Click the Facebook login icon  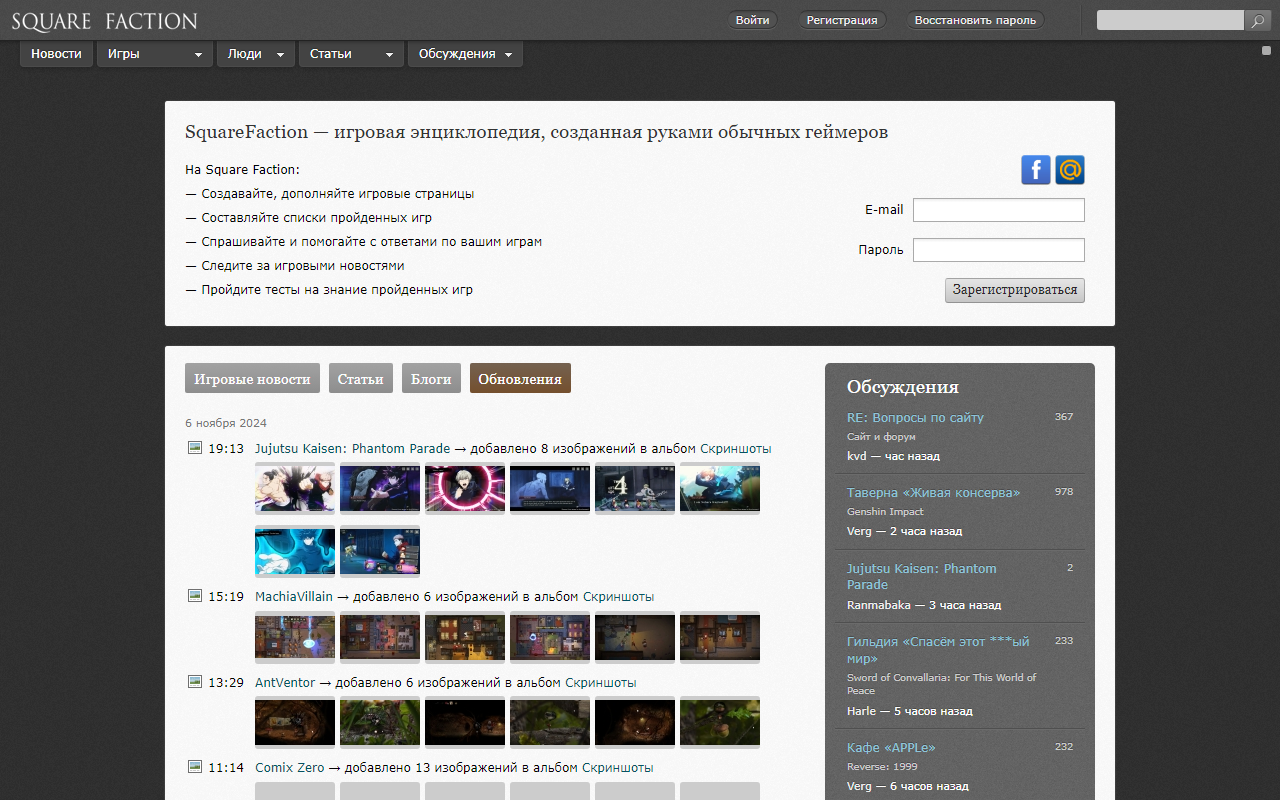1035,170
